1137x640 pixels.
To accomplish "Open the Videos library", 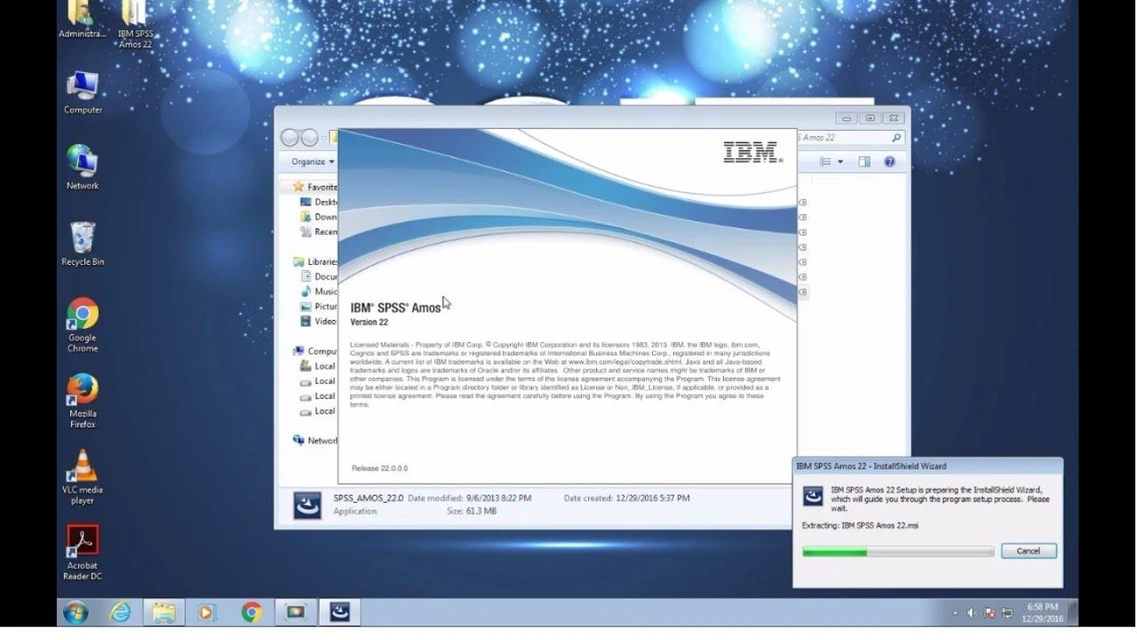I will coord(319,321).
